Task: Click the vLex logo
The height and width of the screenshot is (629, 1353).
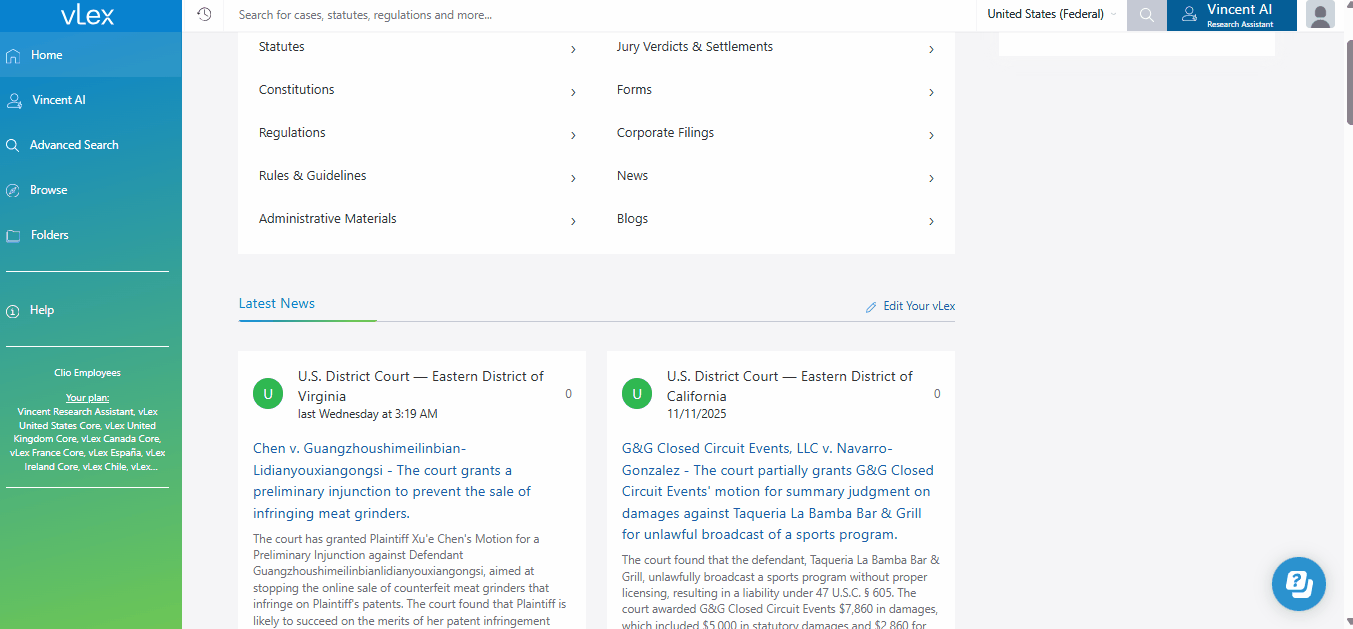Action: pos(88,15)
